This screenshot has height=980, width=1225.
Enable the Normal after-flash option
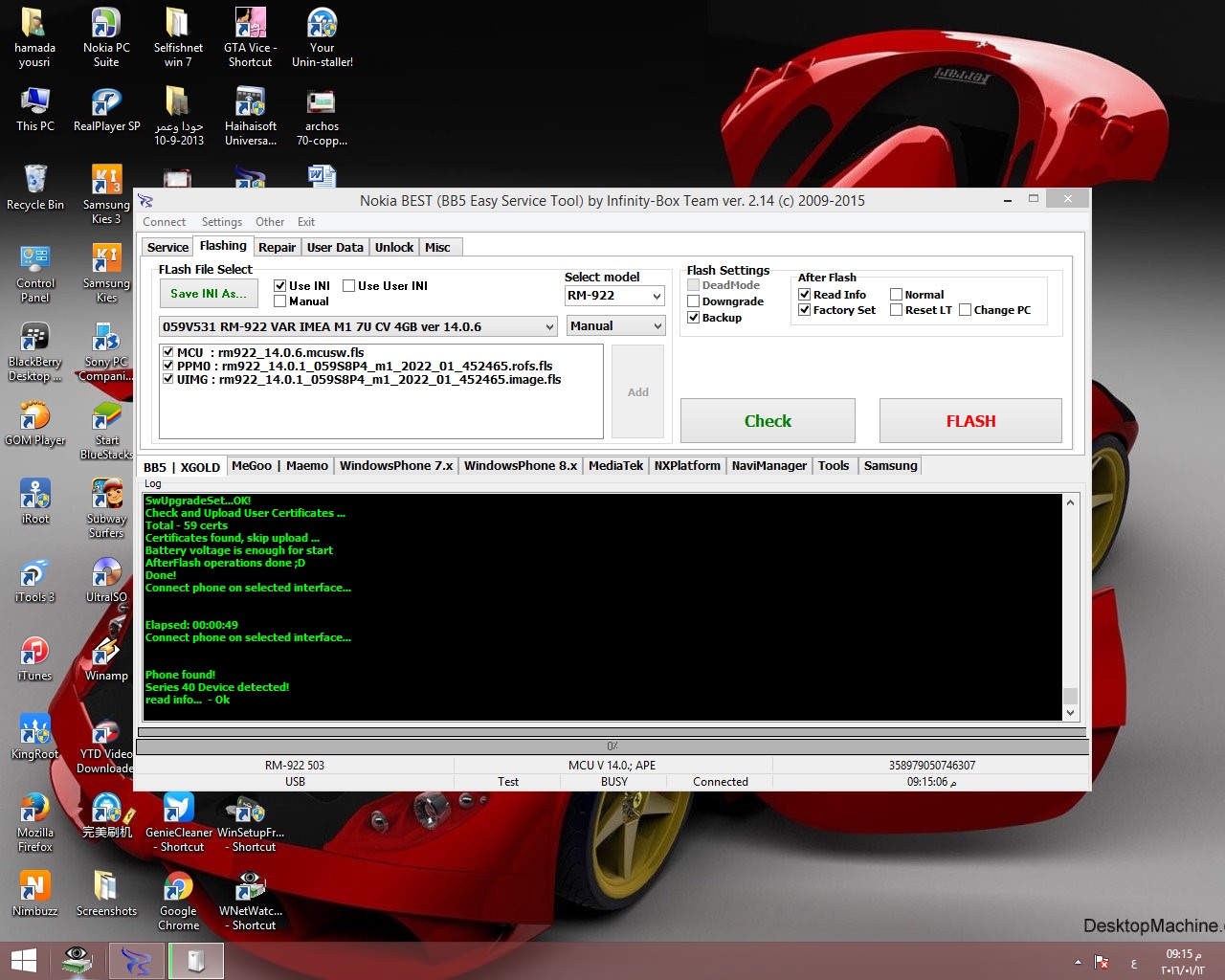tap(897, 295)
